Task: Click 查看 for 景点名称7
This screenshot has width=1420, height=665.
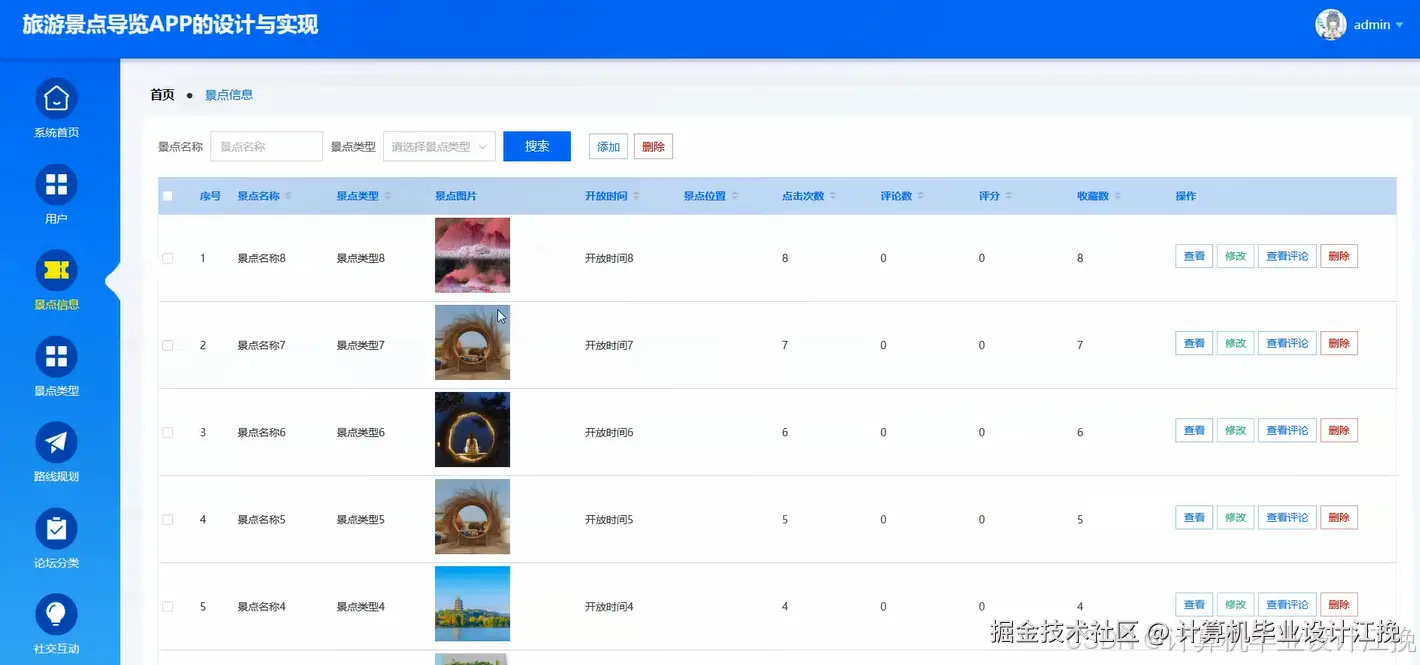Action: click(1194, 343)
